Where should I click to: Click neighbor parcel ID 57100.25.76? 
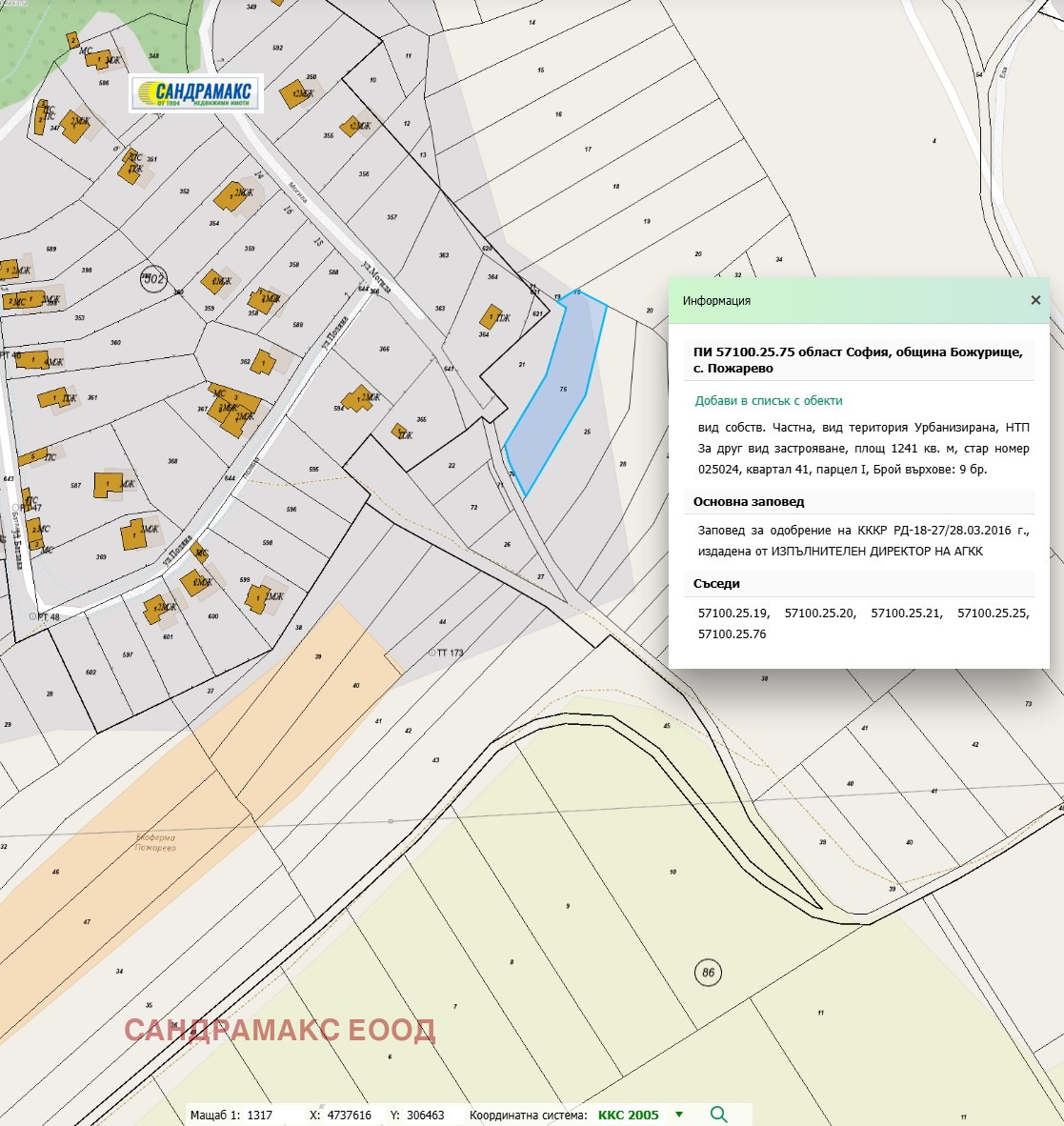pyautogui.click(x=732, y=633)
